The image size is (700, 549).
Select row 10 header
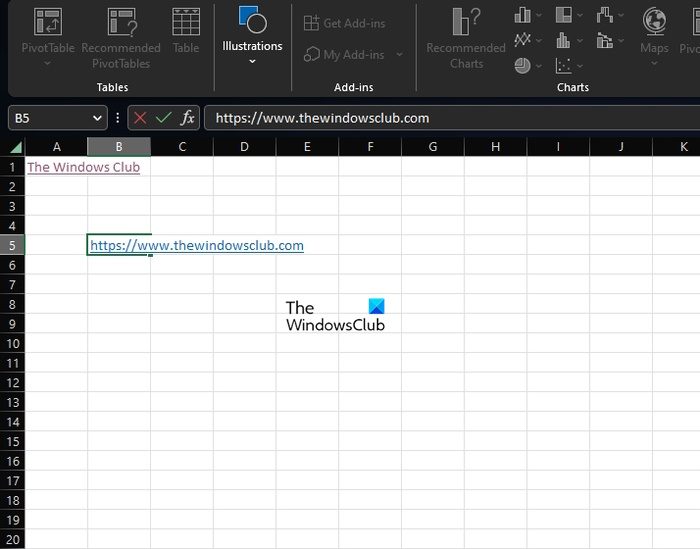[x=12, y=344]
